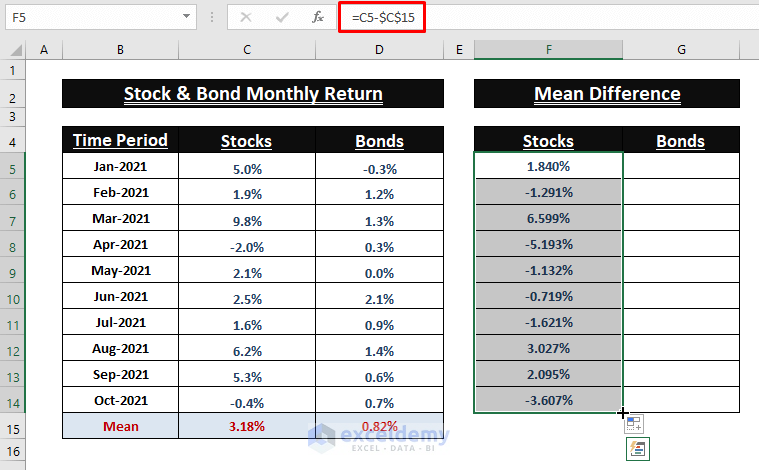Click the Jan-2021 time period cell
This screenshot has height=470, width=759.
pos(120,166)
